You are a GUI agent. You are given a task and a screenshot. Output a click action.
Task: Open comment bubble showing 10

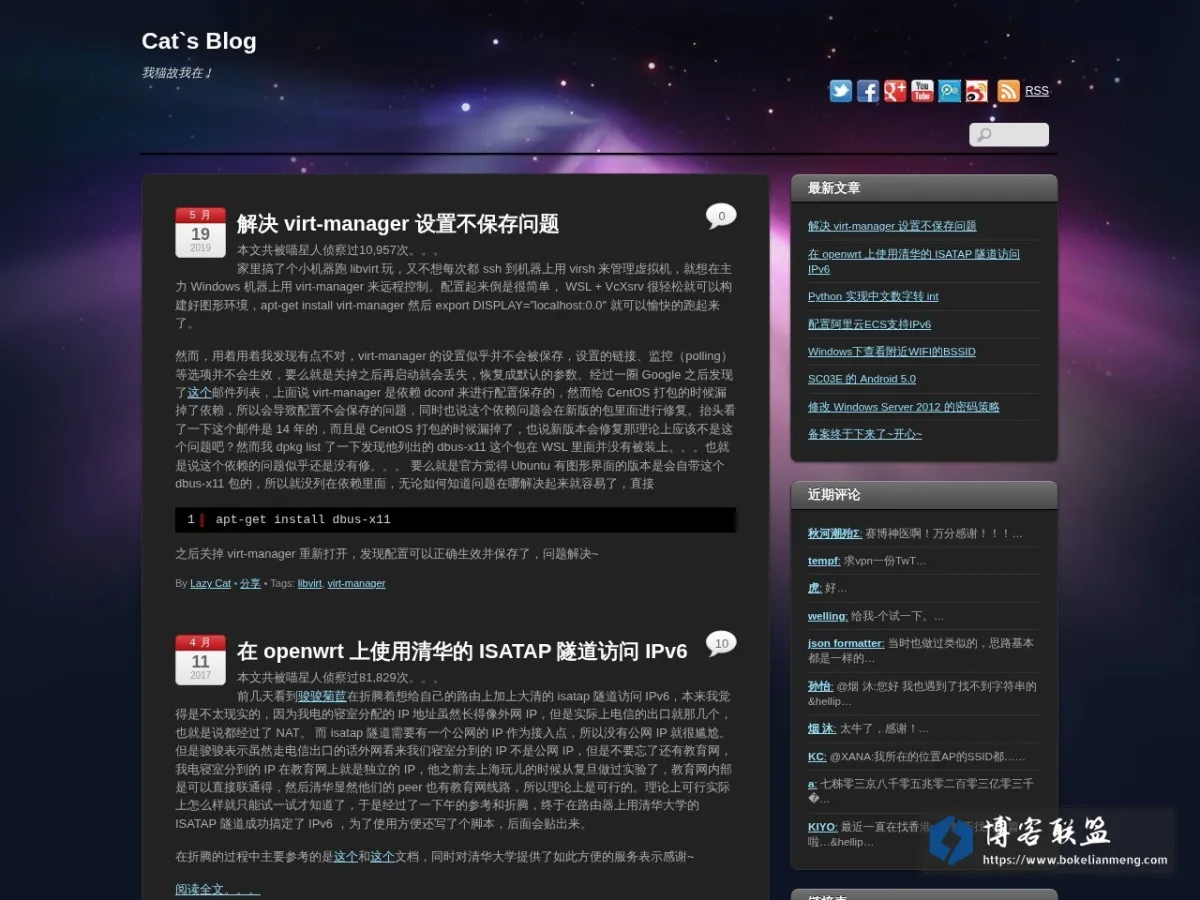pos(721,644)
